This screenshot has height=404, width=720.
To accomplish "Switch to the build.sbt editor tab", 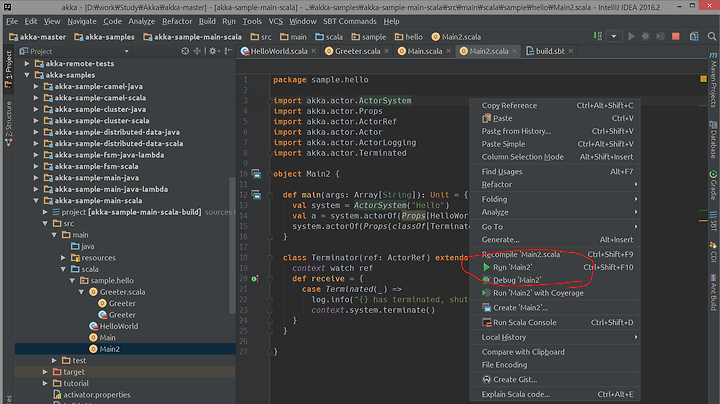I will [549, 51].
